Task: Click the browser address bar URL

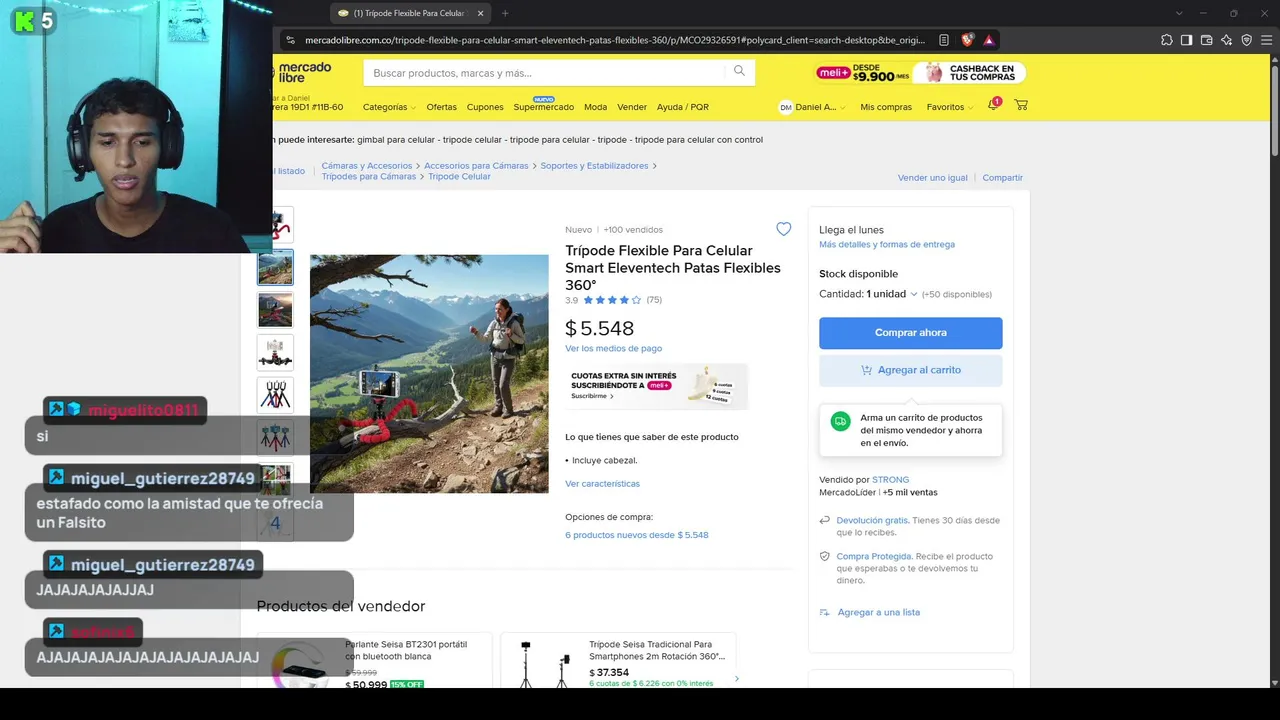Action: tap(615, 40)
